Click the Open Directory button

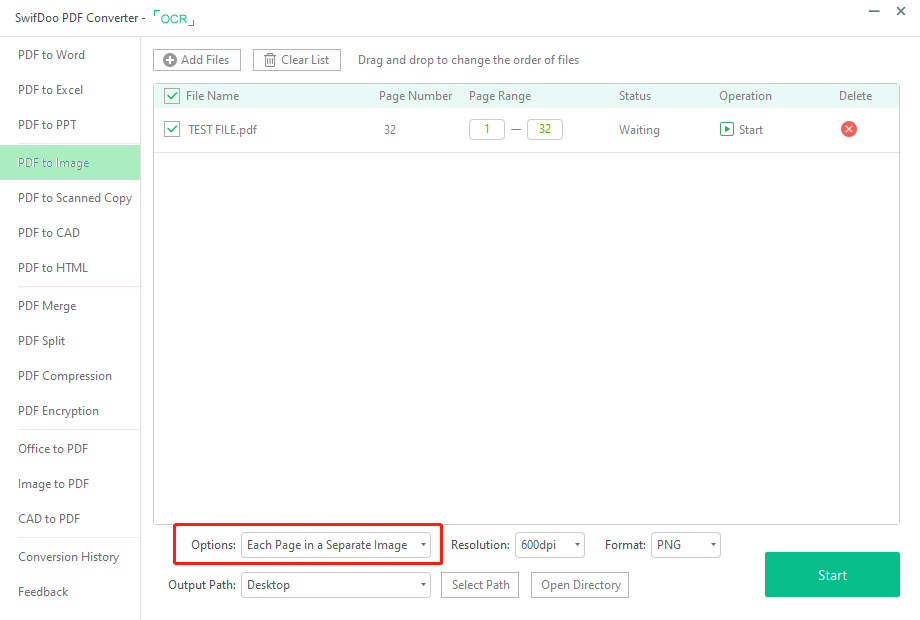coord(580,585)
